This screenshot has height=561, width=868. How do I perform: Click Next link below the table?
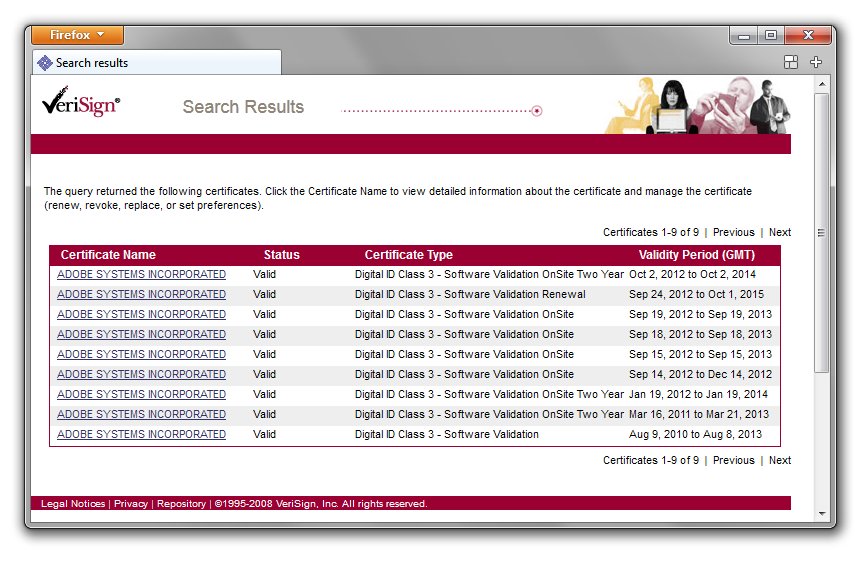click(779, 460)
